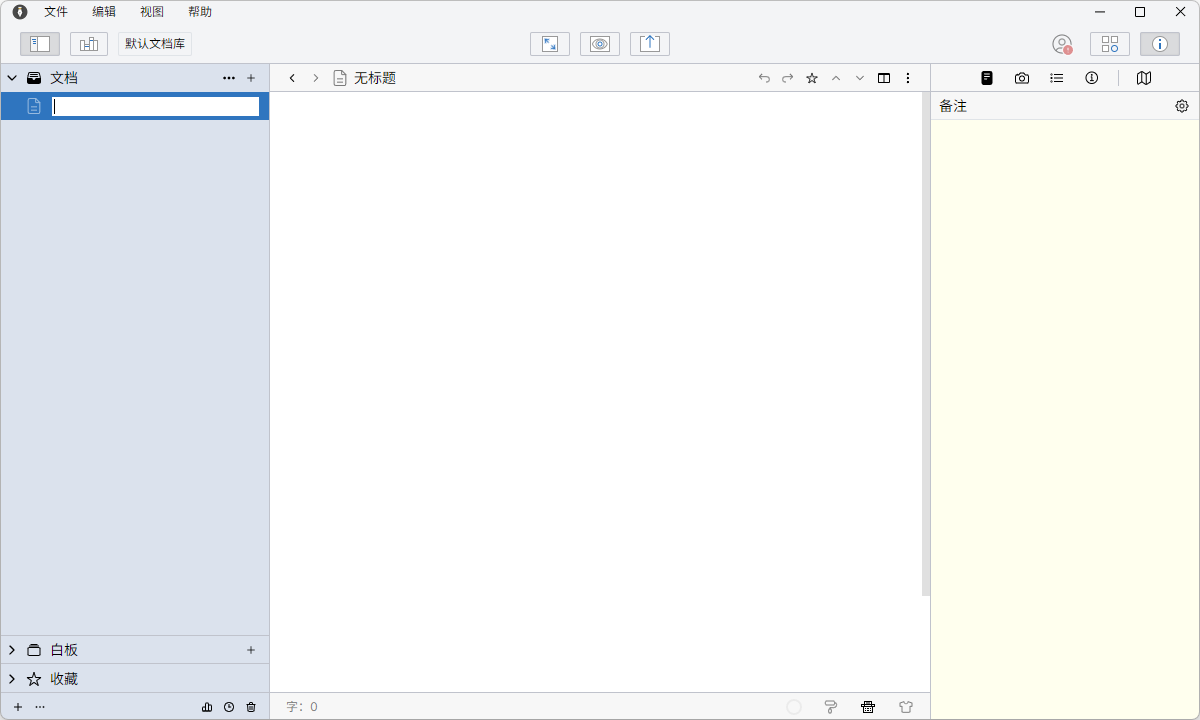1200x720 pixels.
Task: Go to next document down chevron
Action: (x=860, y=78)
